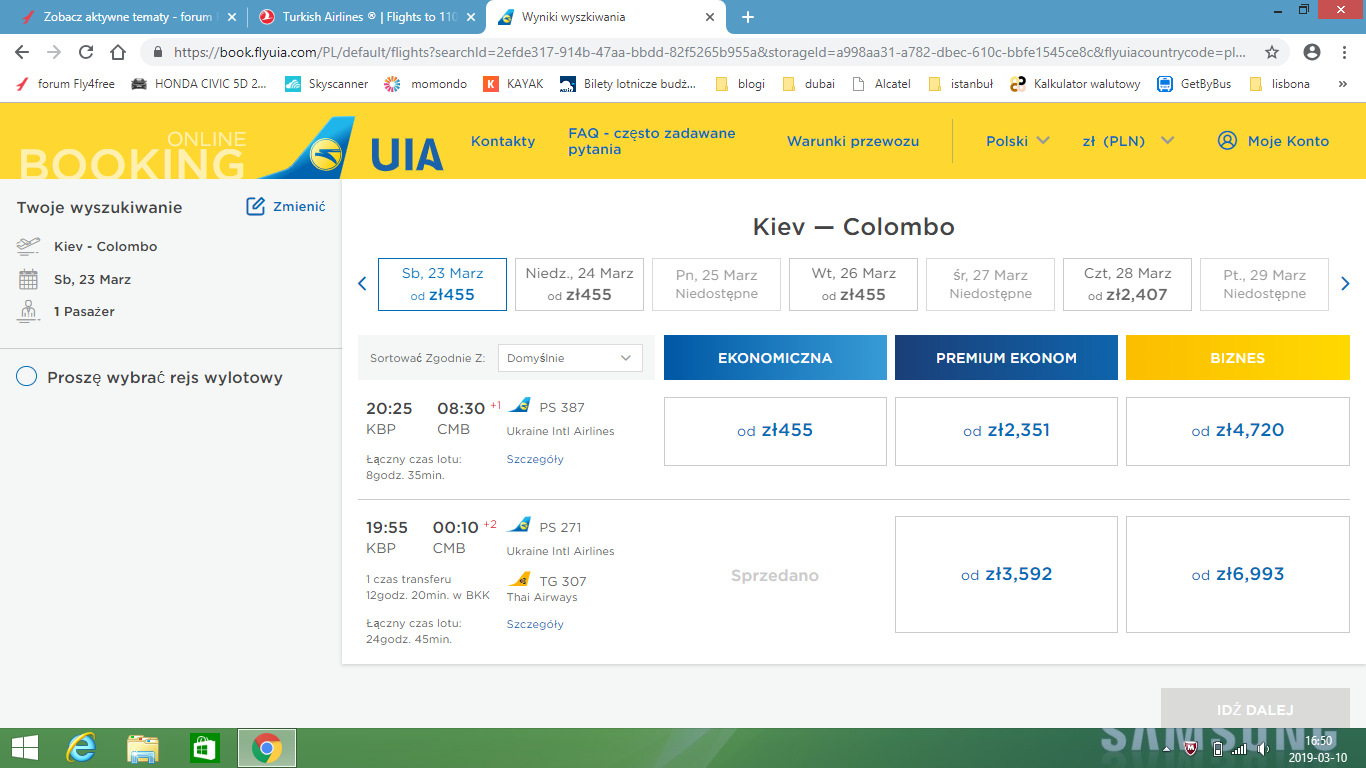Click the IDŹ DALEJ button
1366x768 pixels.
pyautogui.click(x=1255, y=709)
